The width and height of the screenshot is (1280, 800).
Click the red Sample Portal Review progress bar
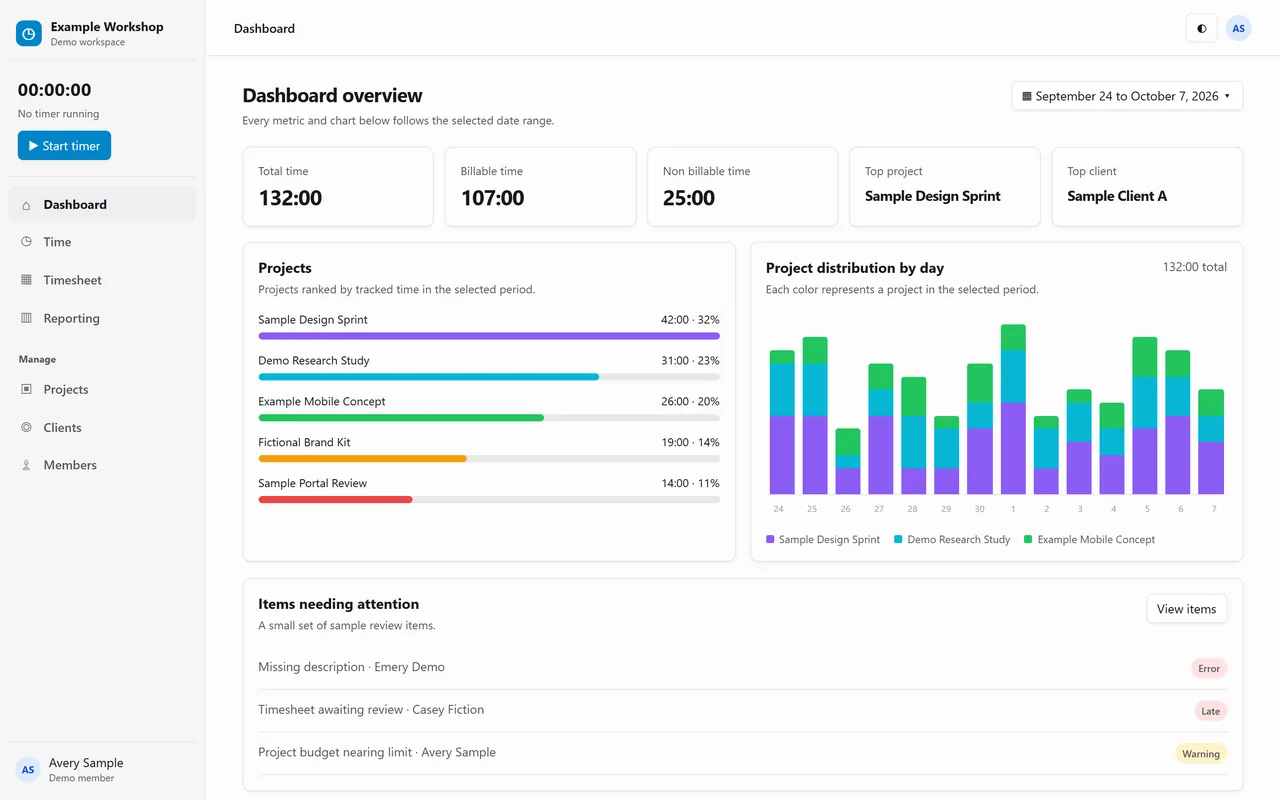(335, 499)
